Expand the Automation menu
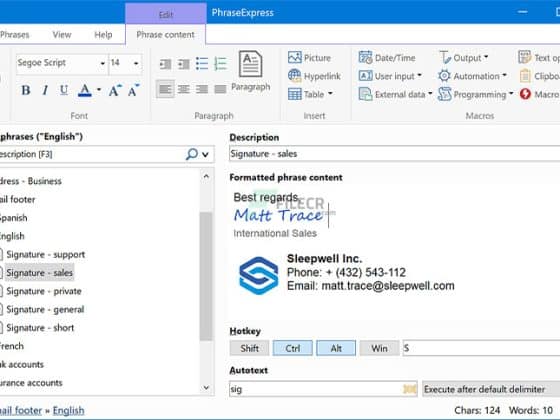The image size is (560, 420). click(472, 76)
